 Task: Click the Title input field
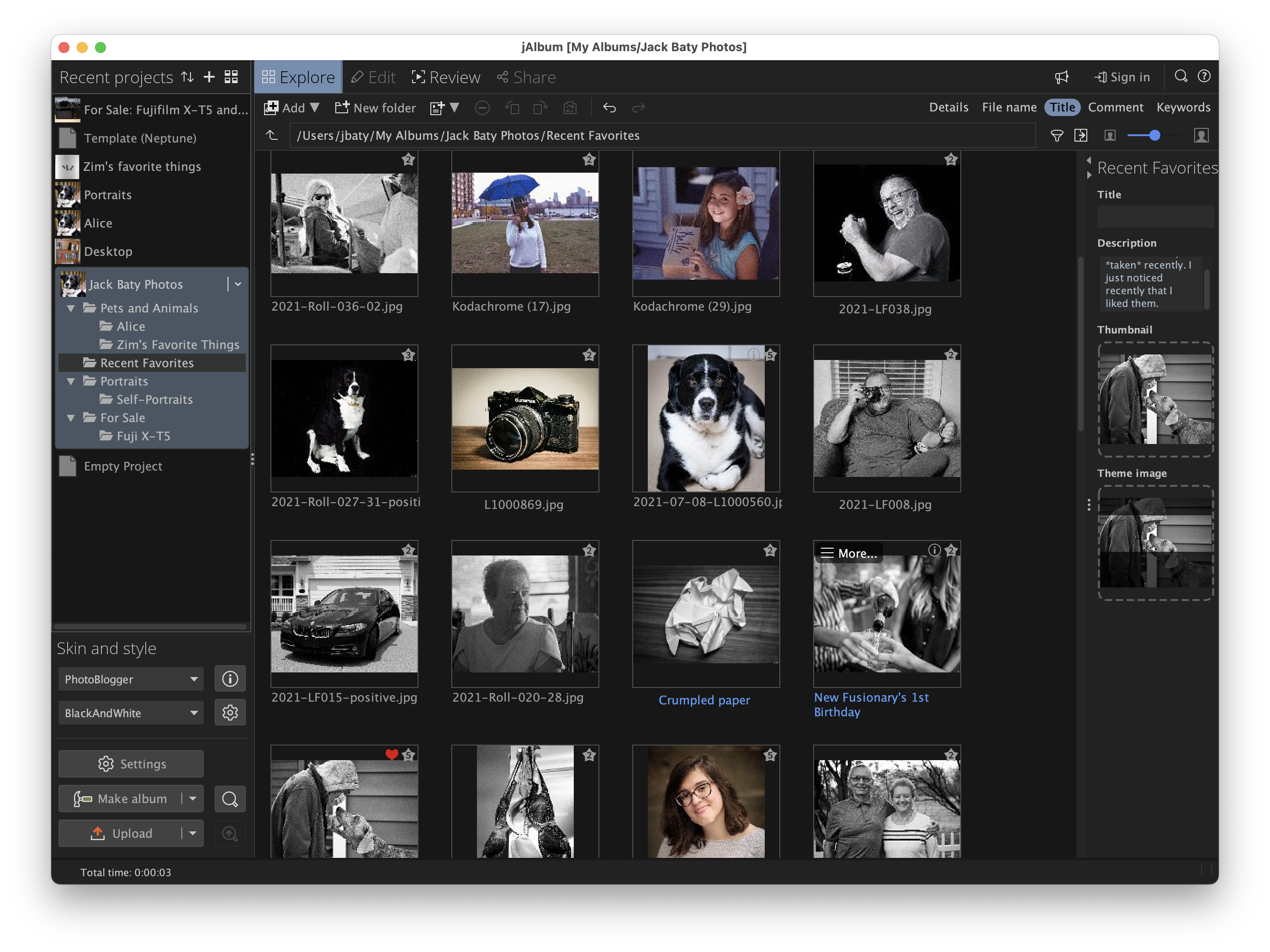point(1155,217)
